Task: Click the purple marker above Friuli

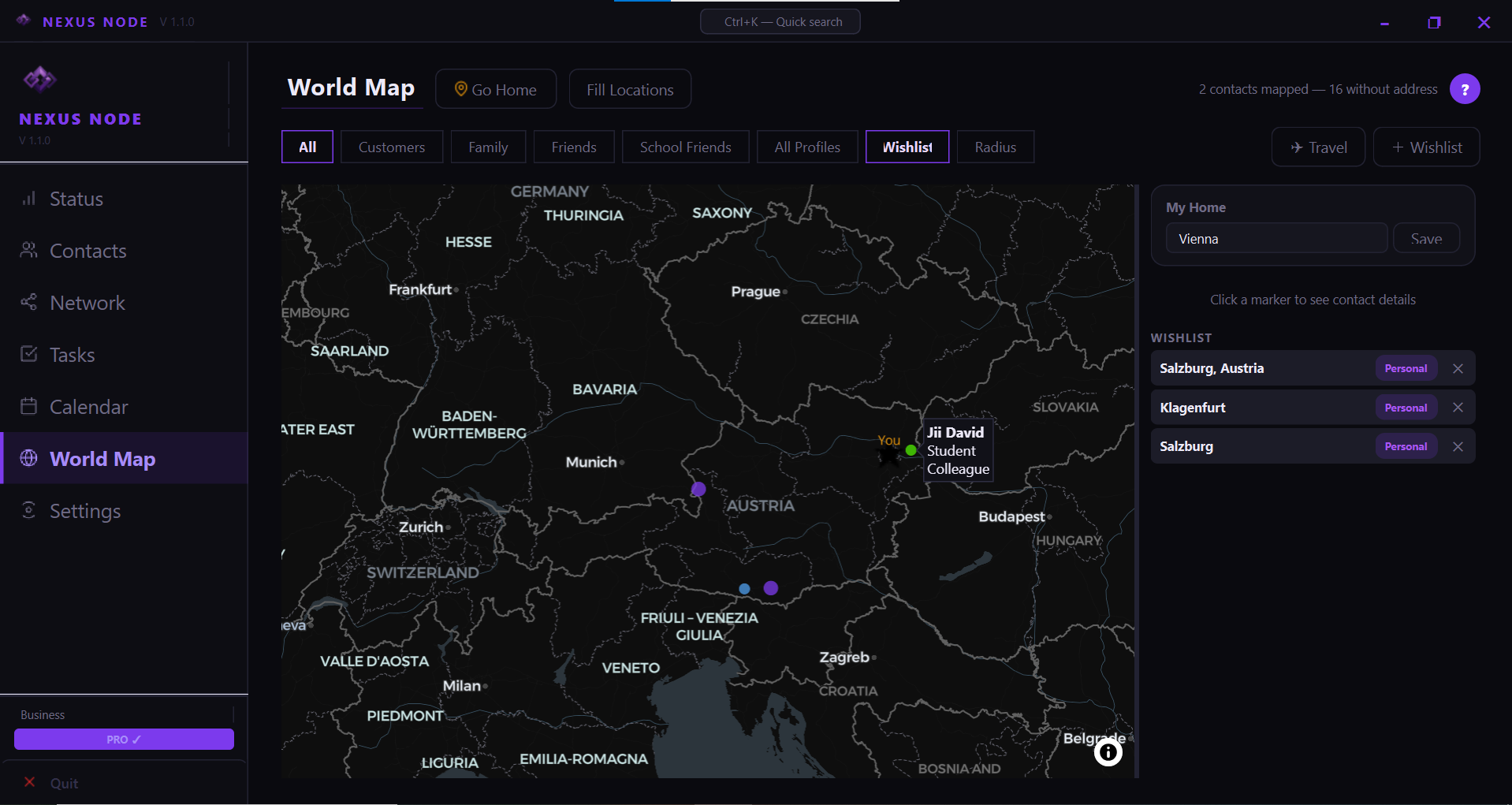Action: [x=771, y=588]
